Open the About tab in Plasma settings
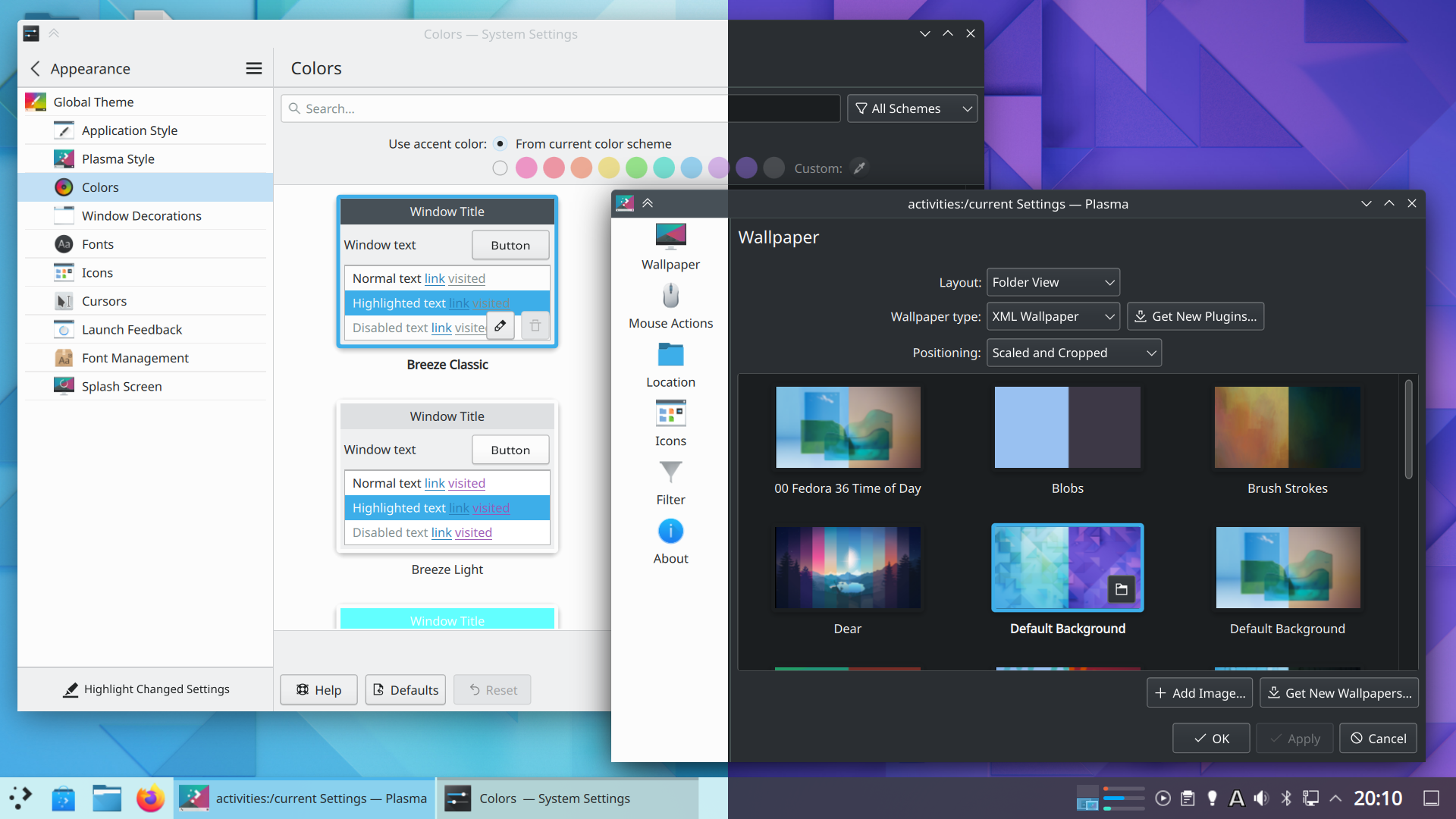 [670, 541]
